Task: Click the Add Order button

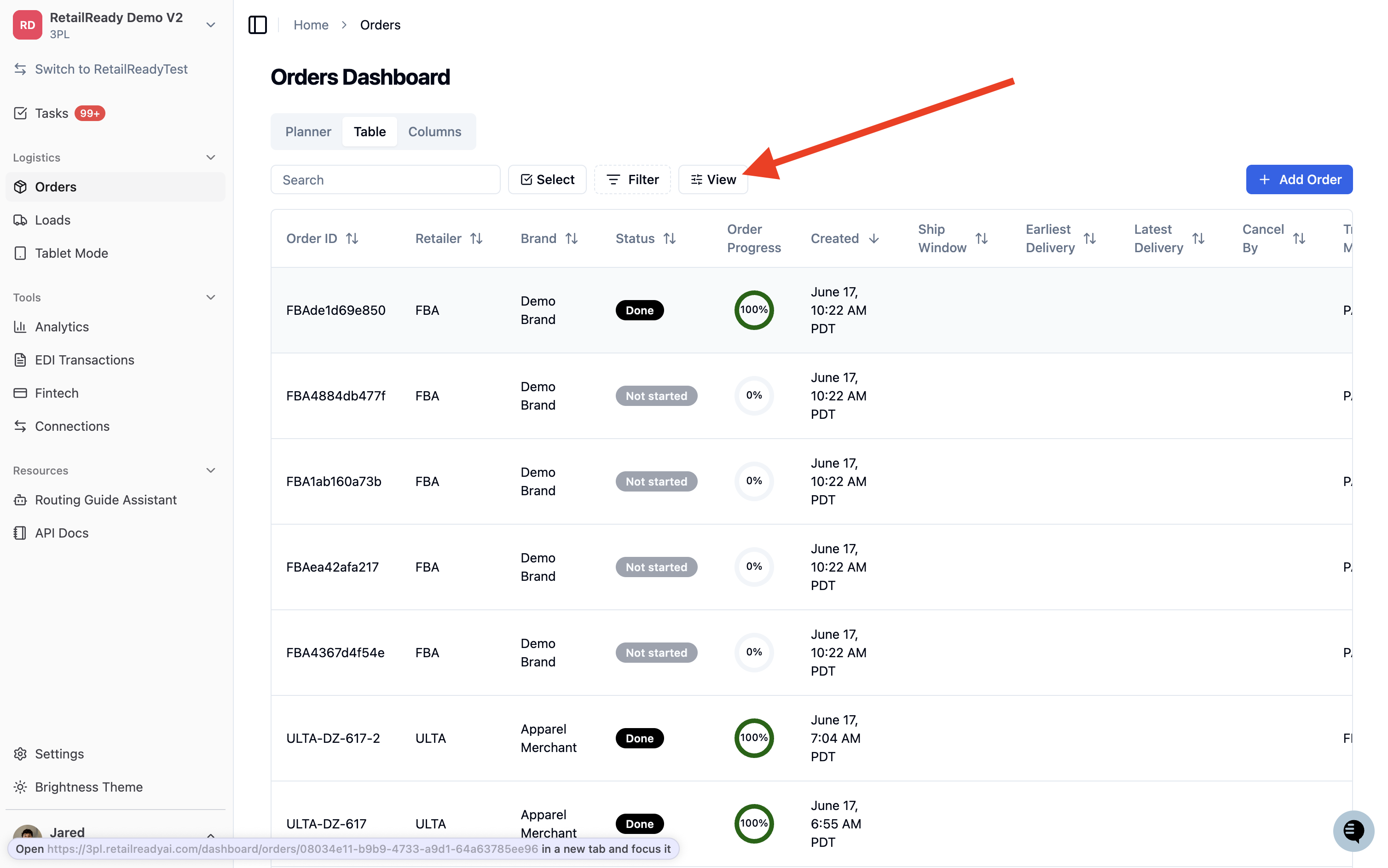Action: [x=1299, y=179]
